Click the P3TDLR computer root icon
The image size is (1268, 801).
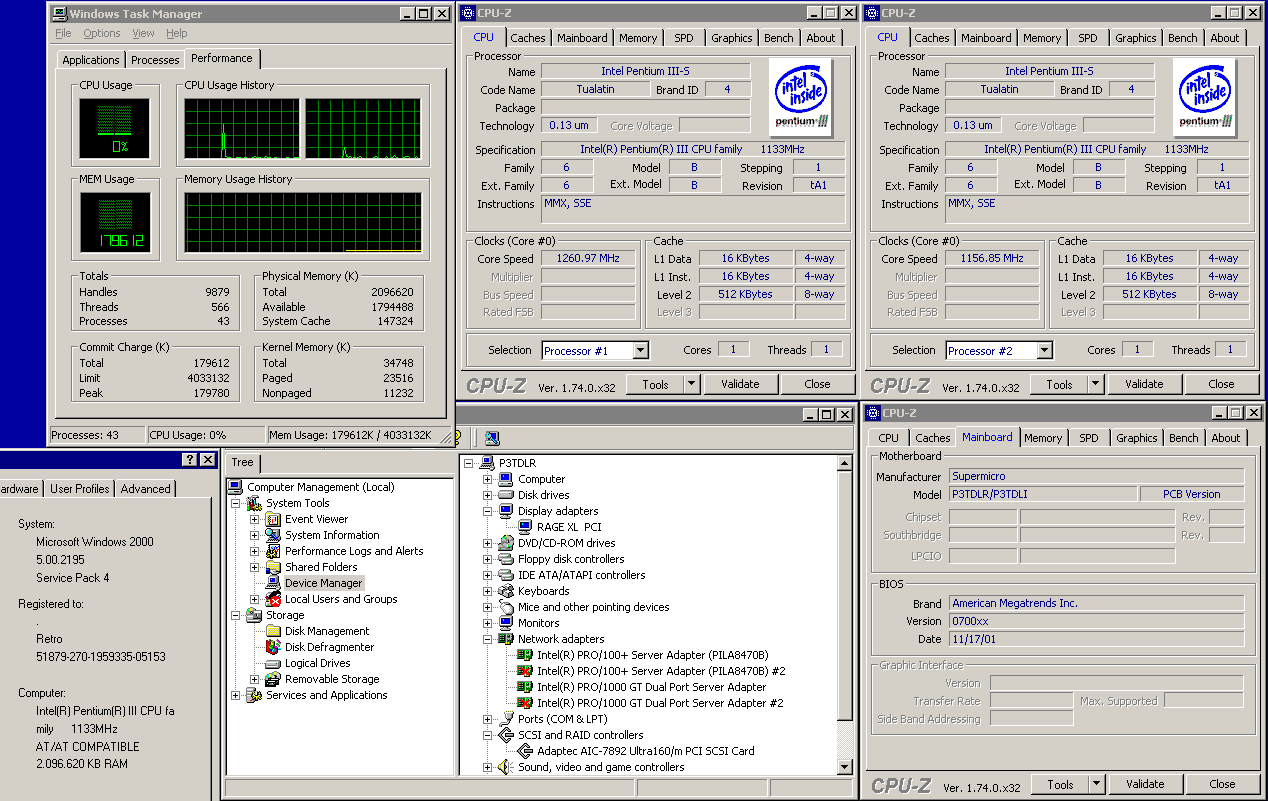pyautogui.click(x=488, y=463)
